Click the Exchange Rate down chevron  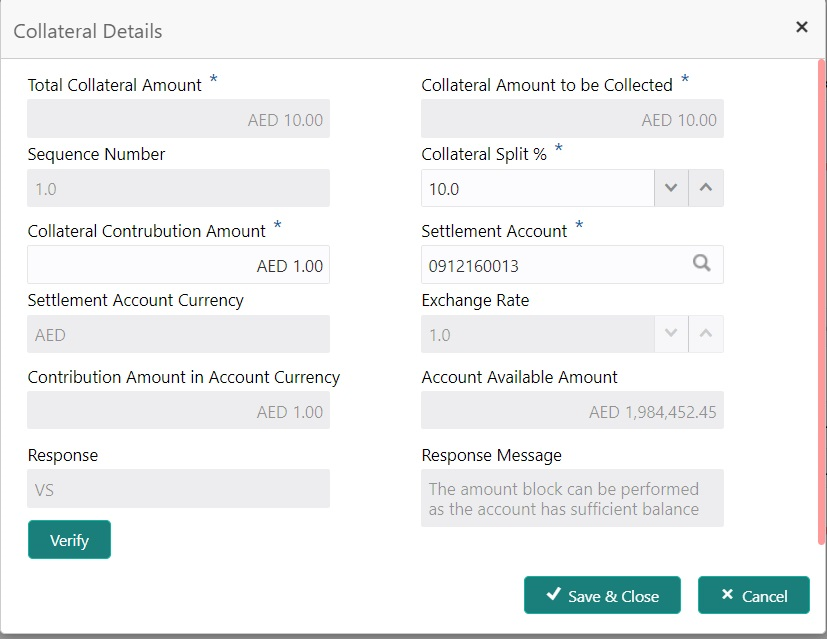(671, 334)
